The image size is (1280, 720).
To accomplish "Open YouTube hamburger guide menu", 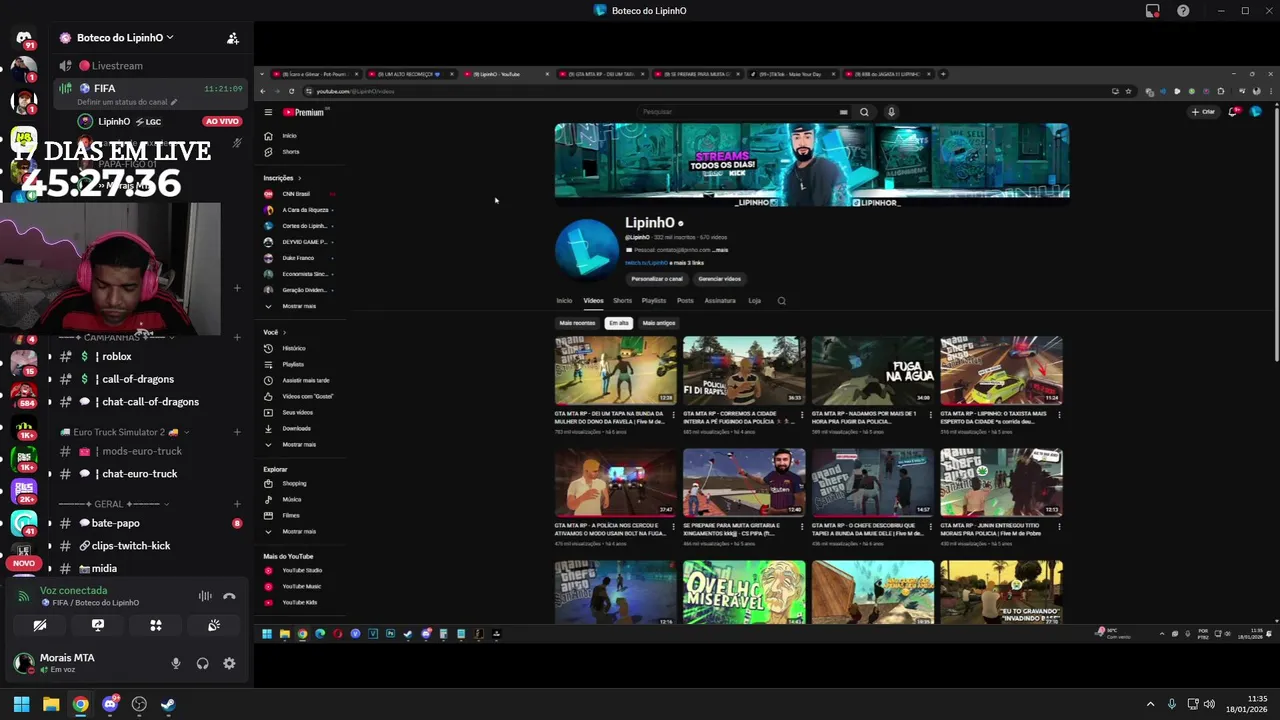I will [x=268, y=112].
